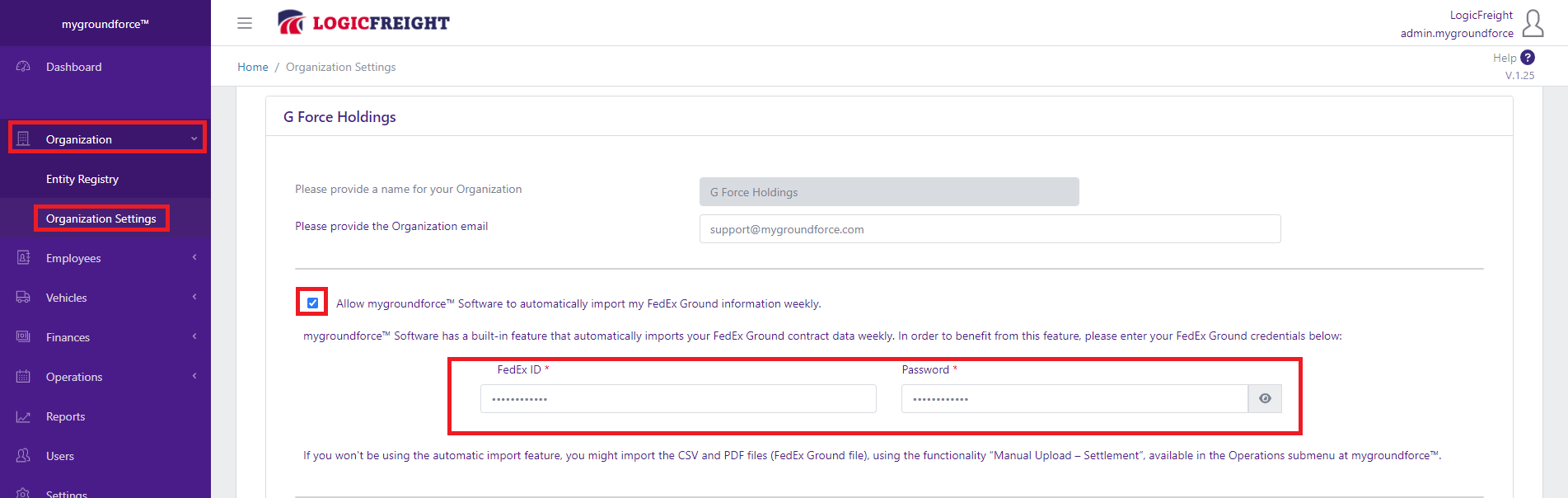Expand the Finances submenu arrow

[x=194, y=336]
